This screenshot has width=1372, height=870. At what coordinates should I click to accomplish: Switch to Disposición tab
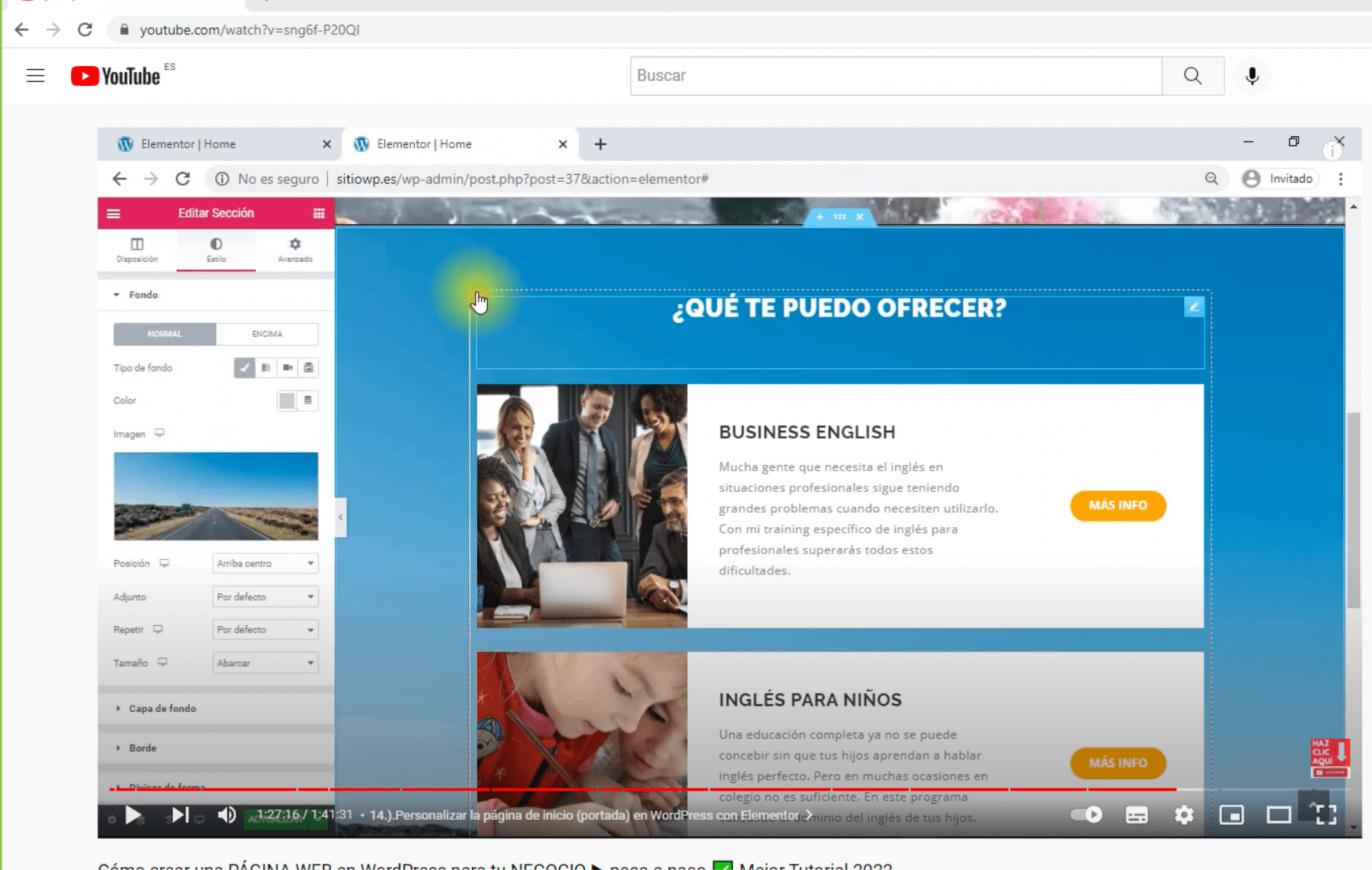pos(137,250)
